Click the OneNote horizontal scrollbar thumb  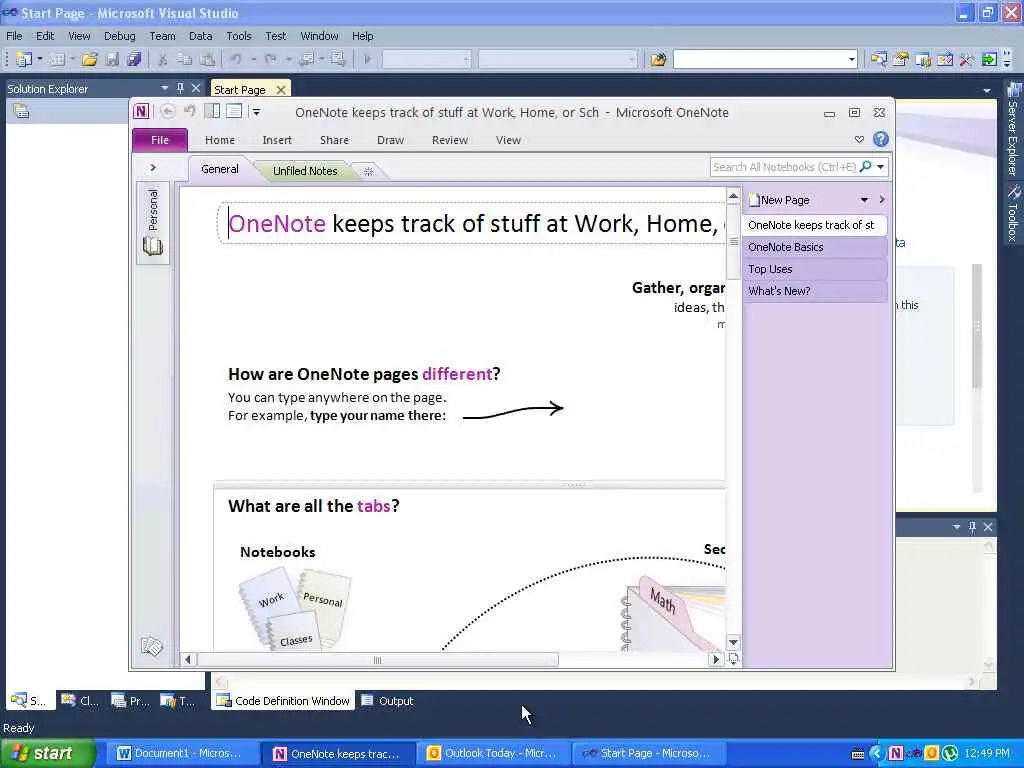tap(377, 660)
